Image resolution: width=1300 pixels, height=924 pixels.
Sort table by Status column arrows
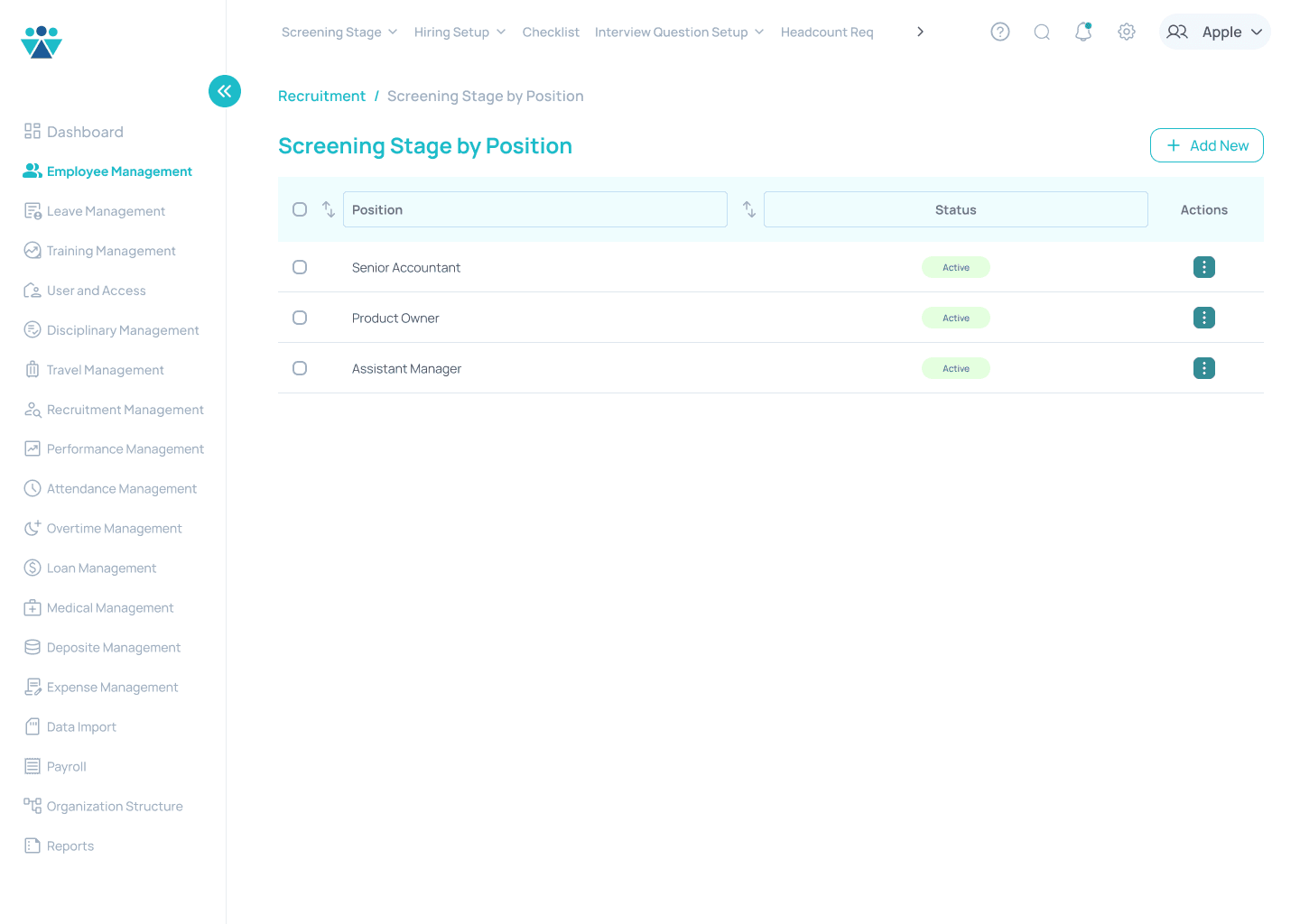tap(749, 209)
